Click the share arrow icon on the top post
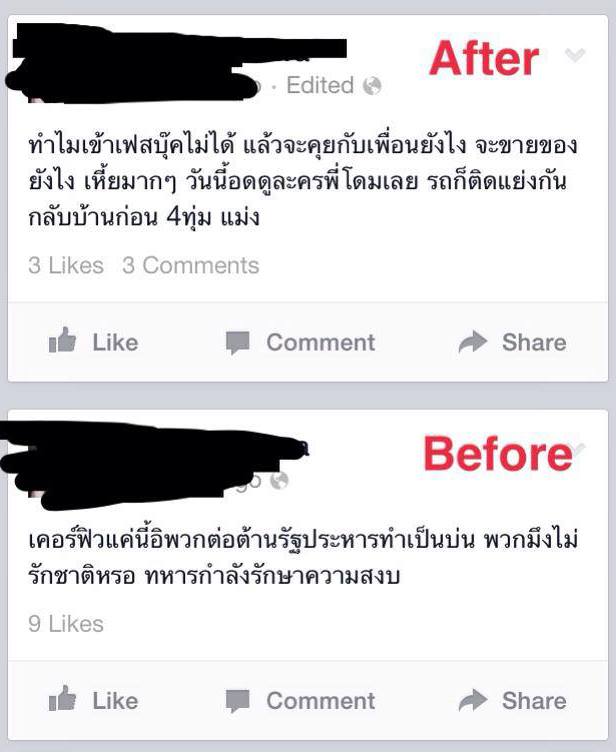Screen dimensions: 616x752 point(473,341)
